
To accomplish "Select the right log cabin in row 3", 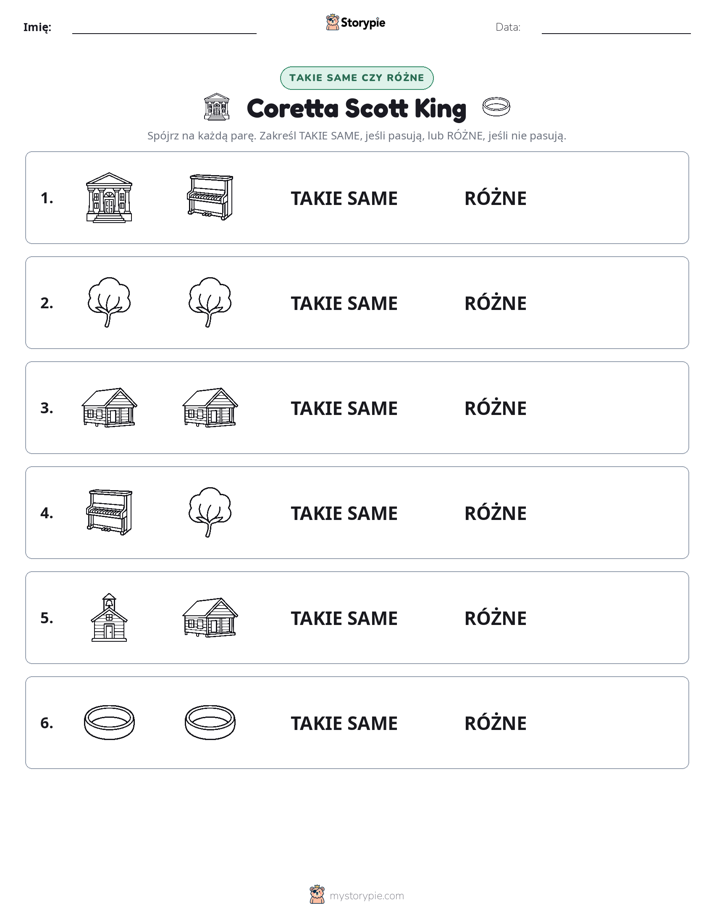I will point(210,407).
